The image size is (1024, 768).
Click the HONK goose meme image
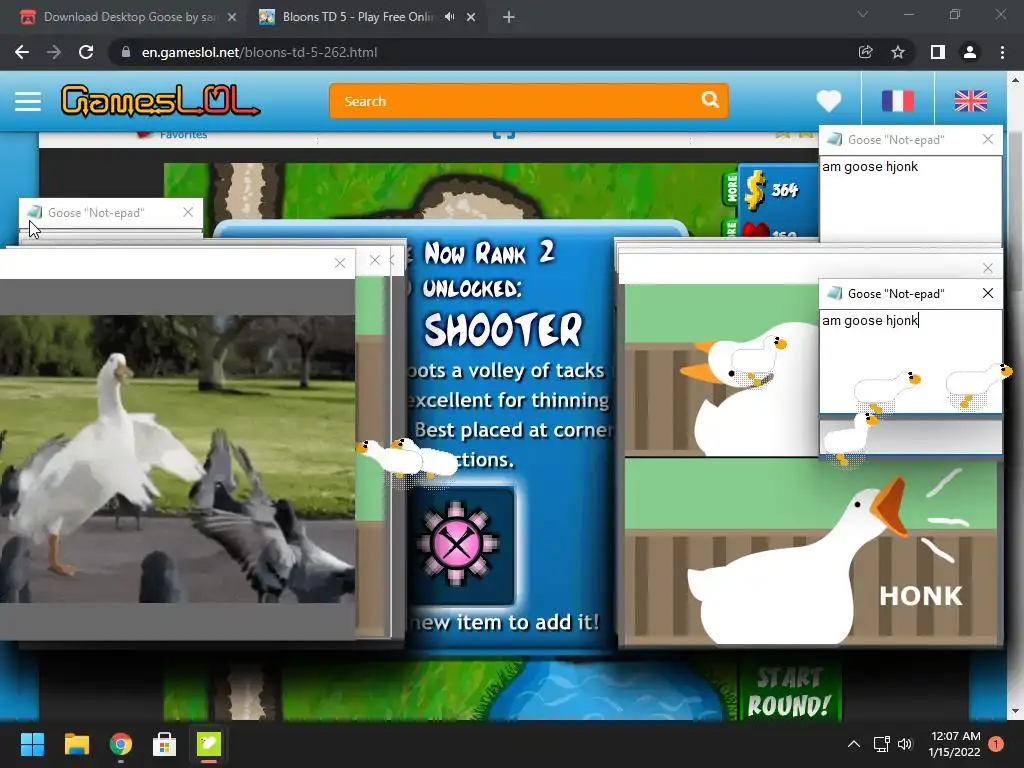810,552
